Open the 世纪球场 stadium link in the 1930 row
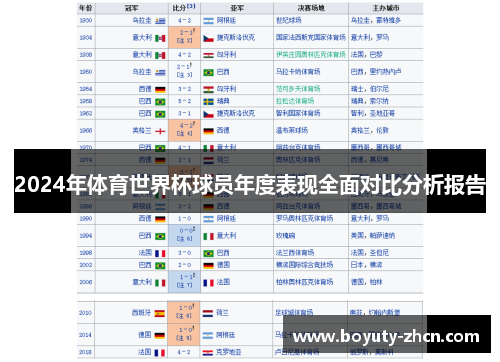Screen dimensions: 500x362 [x=288, y=20]
